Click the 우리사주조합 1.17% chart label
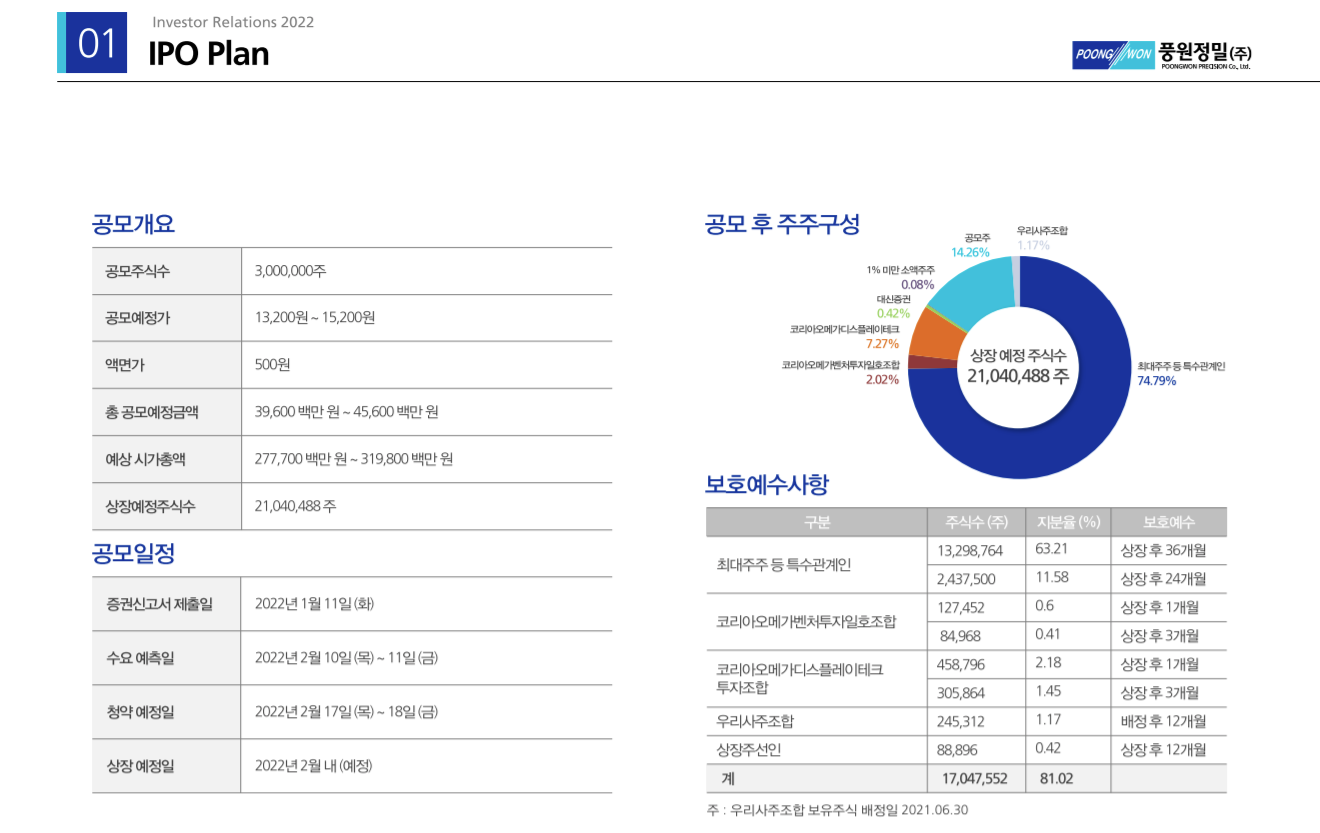This screenshot has height=833, width=1320. pos(1042,238)
